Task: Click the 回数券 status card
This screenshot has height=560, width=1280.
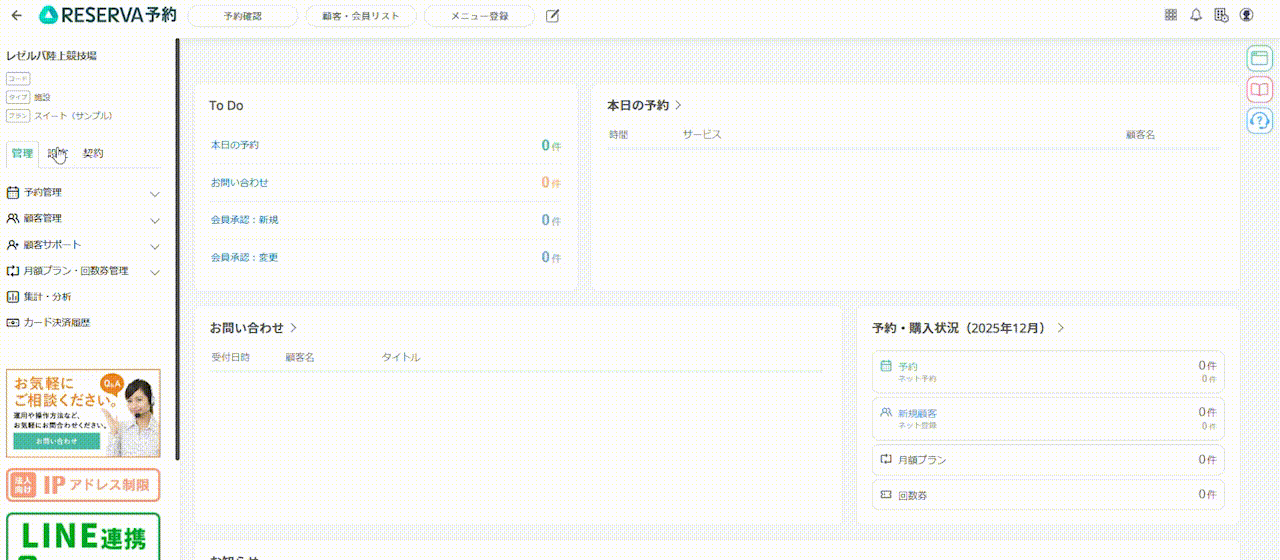Action: (x=1048, y=495)
